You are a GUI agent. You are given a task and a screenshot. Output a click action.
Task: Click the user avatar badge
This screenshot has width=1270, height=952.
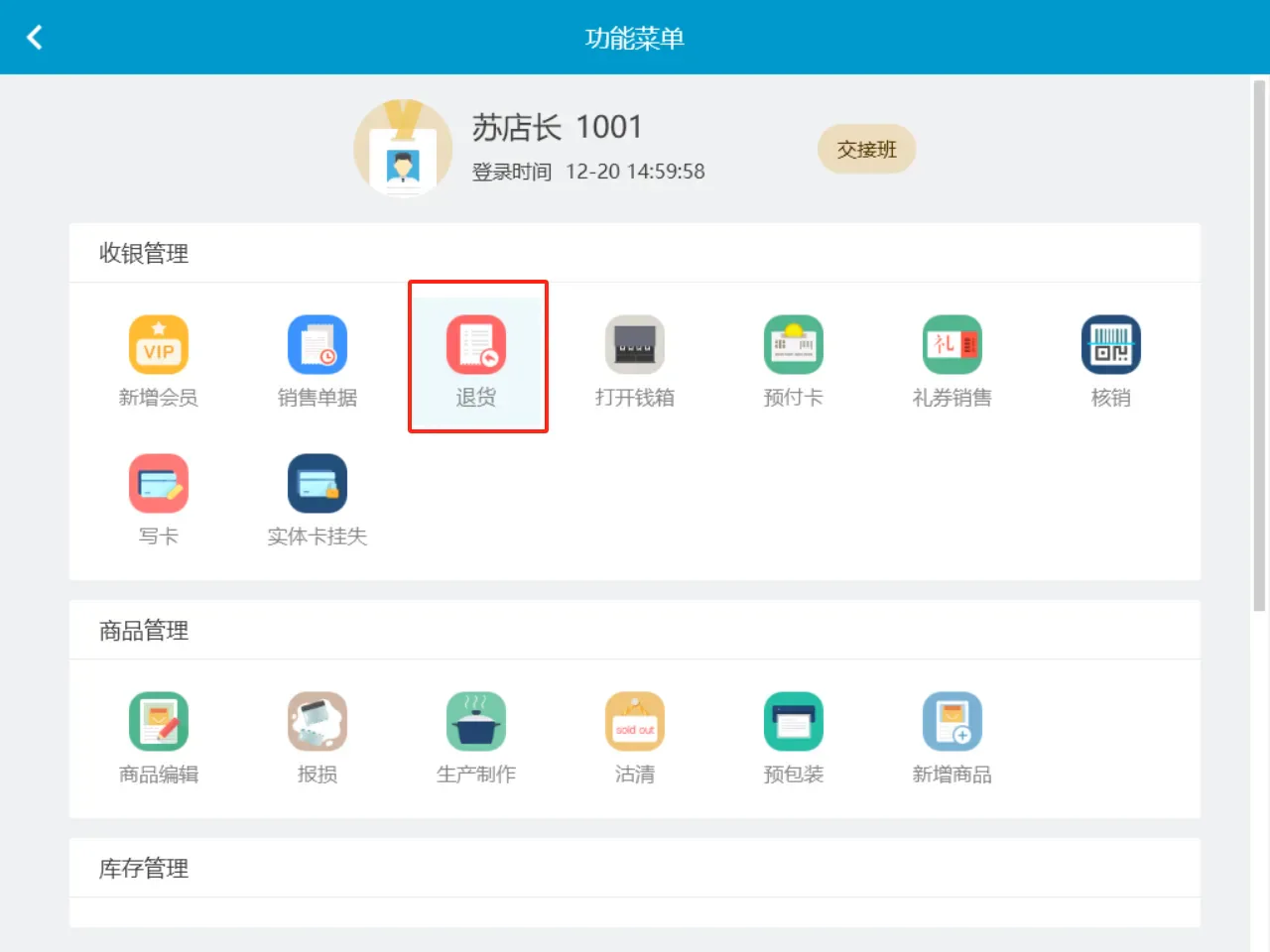click(x=403, y=149)
